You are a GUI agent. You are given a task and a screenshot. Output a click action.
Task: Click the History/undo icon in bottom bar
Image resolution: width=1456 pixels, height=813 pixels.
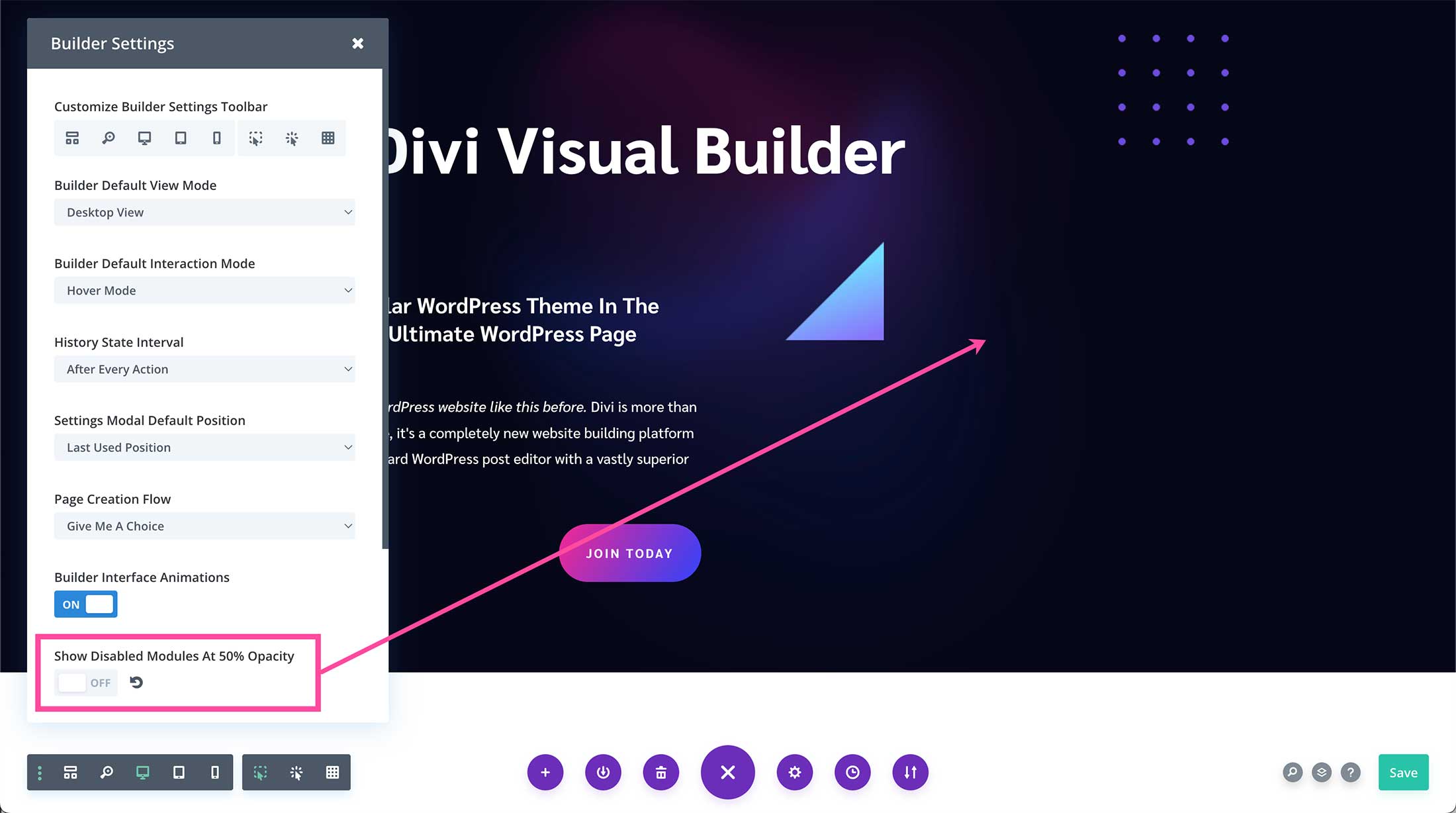[x=852, y=771]
